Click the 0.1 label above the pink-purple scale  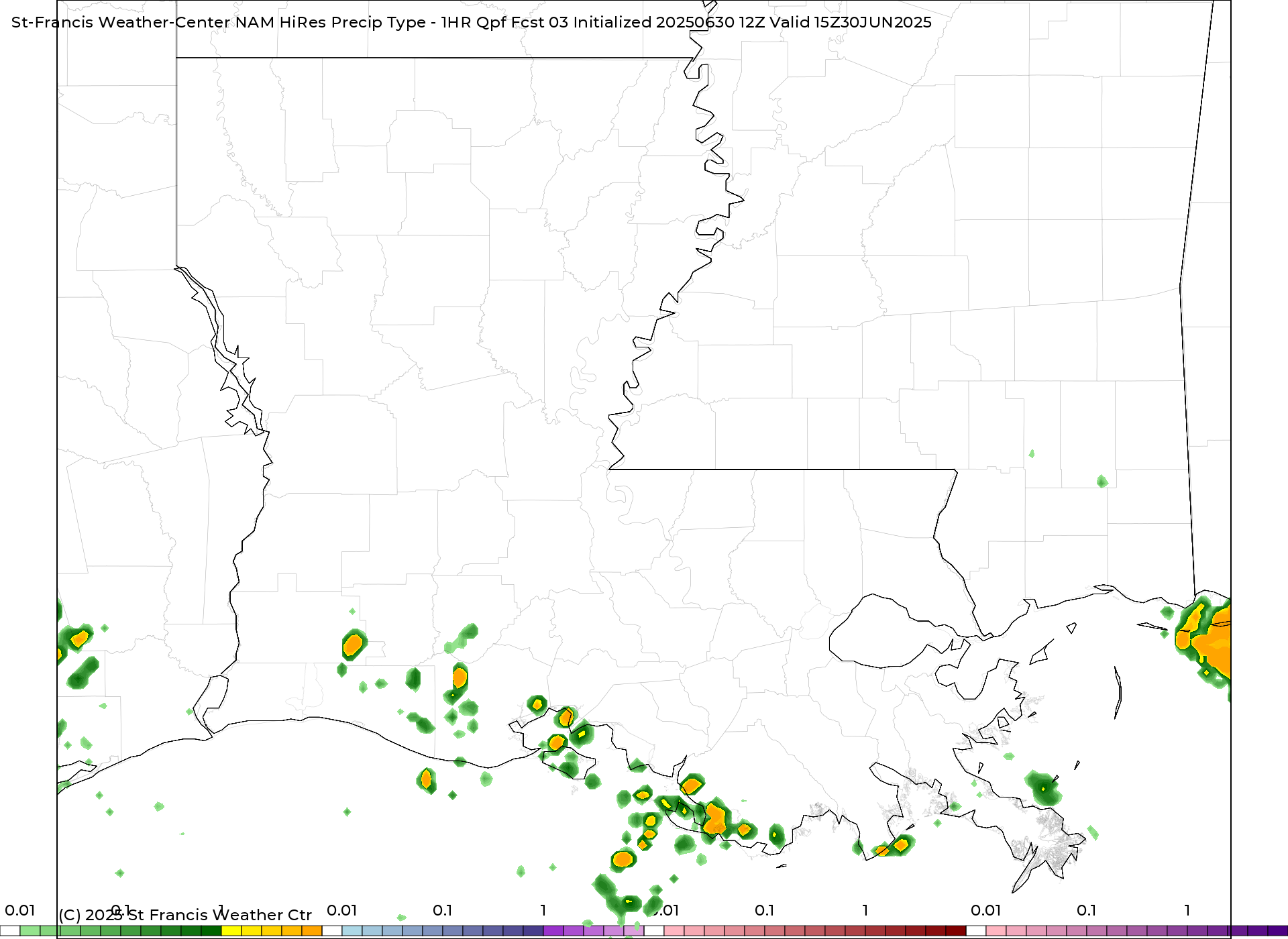pos(1087,910)
